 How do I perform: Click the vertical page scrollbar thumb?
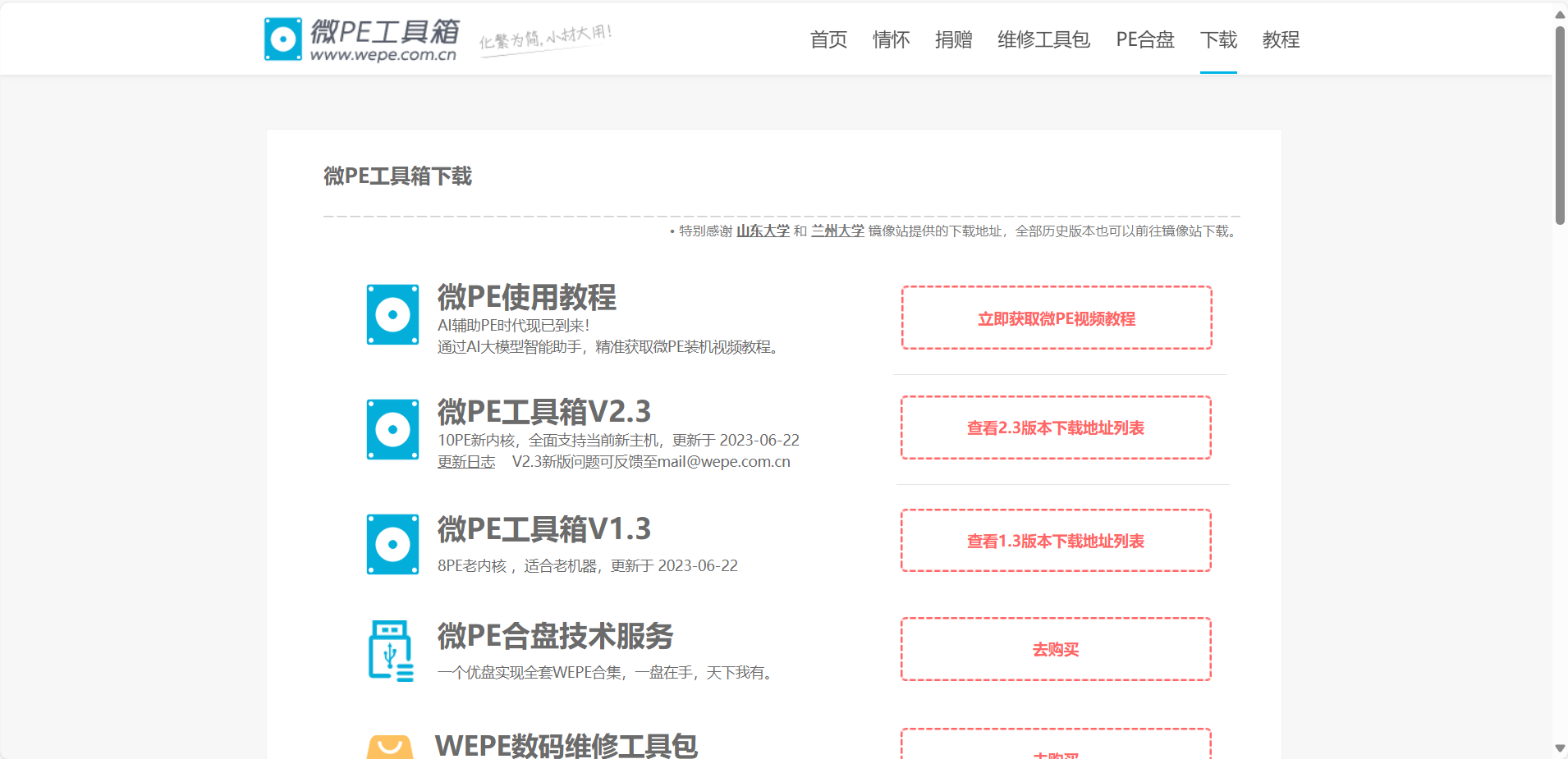tap(1560, 123)
